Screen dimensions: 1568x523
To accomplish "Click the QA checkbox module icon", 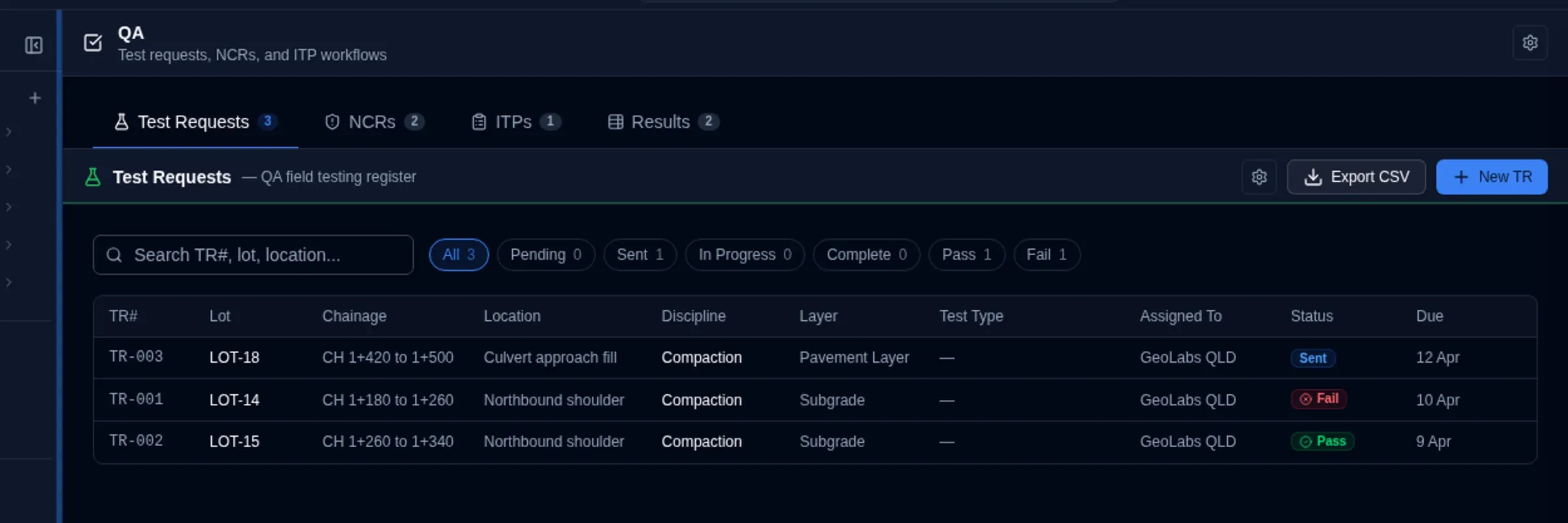I will tap(93, 43).
